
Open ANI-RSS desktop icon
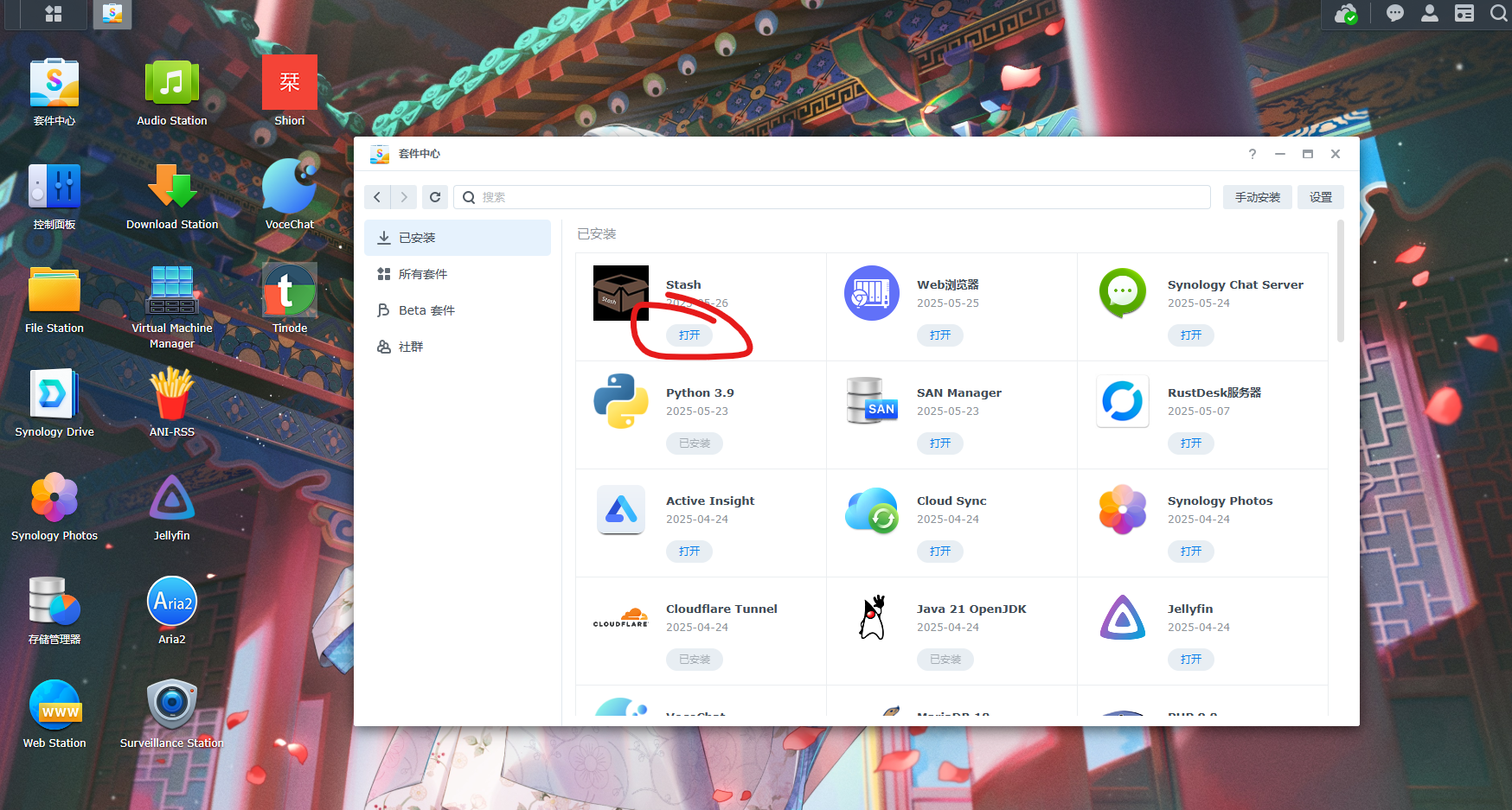(x=172, y=395)
